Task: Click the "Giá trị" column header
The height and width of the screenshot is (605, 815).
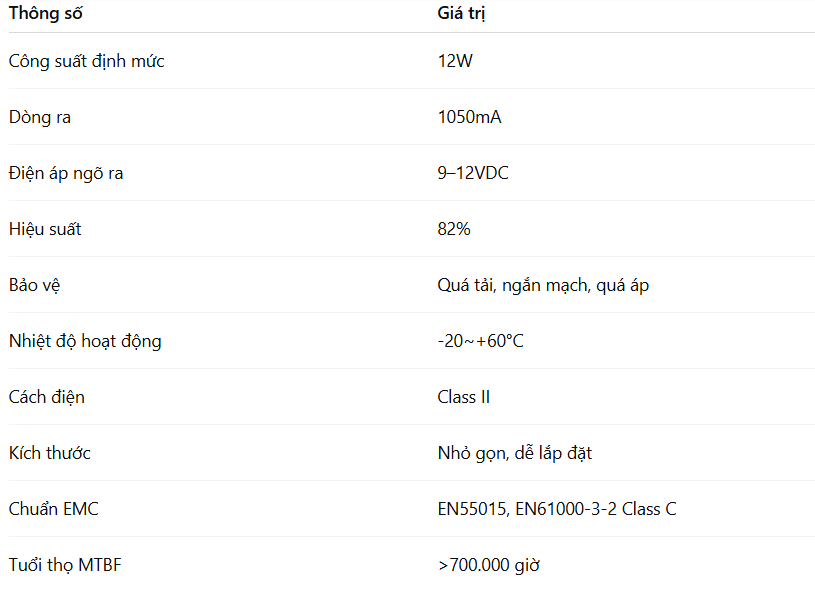Action: (x=462, y=14)
